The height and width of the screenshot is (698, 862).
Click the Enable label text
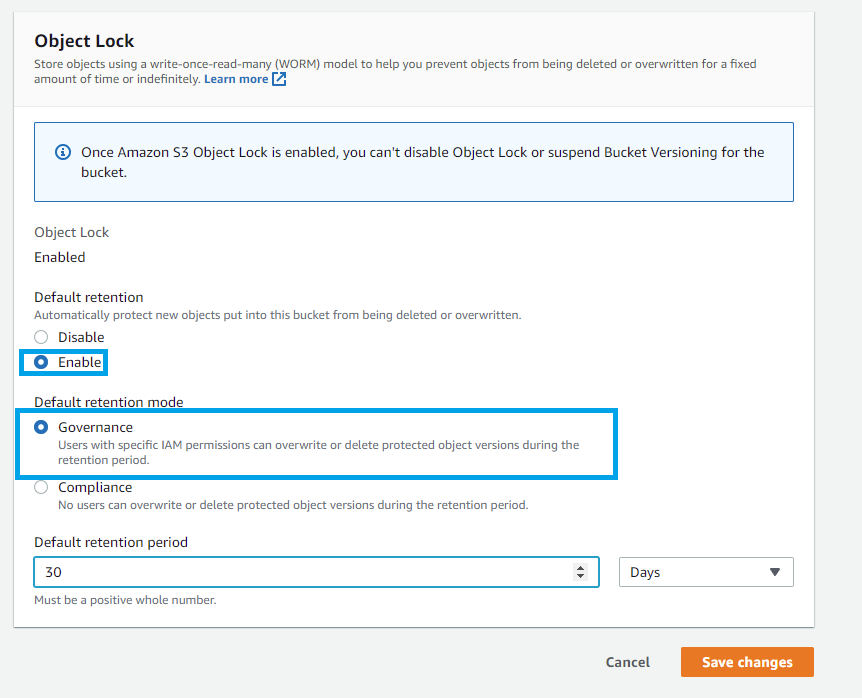80,362
